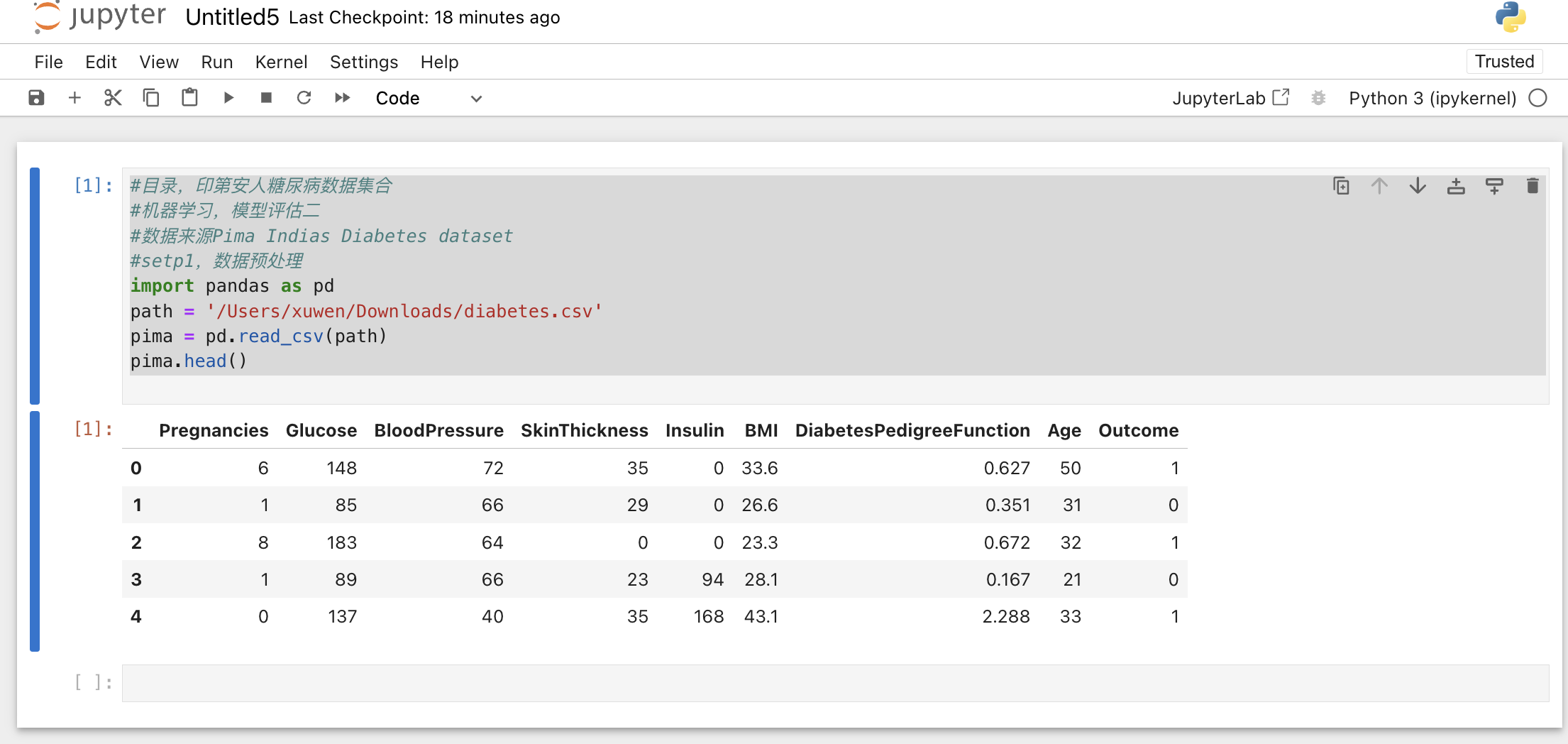Duplicate the cell using the cell toolbar
This screenshot has width=1568, height=744.
pos(1341,186)
